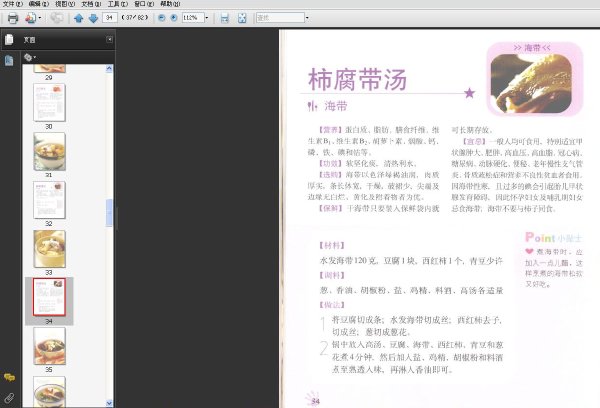The width and height of the screenshot is (600, 408).
Task: Click the Find search text field
Action: [x=280, y=18]
